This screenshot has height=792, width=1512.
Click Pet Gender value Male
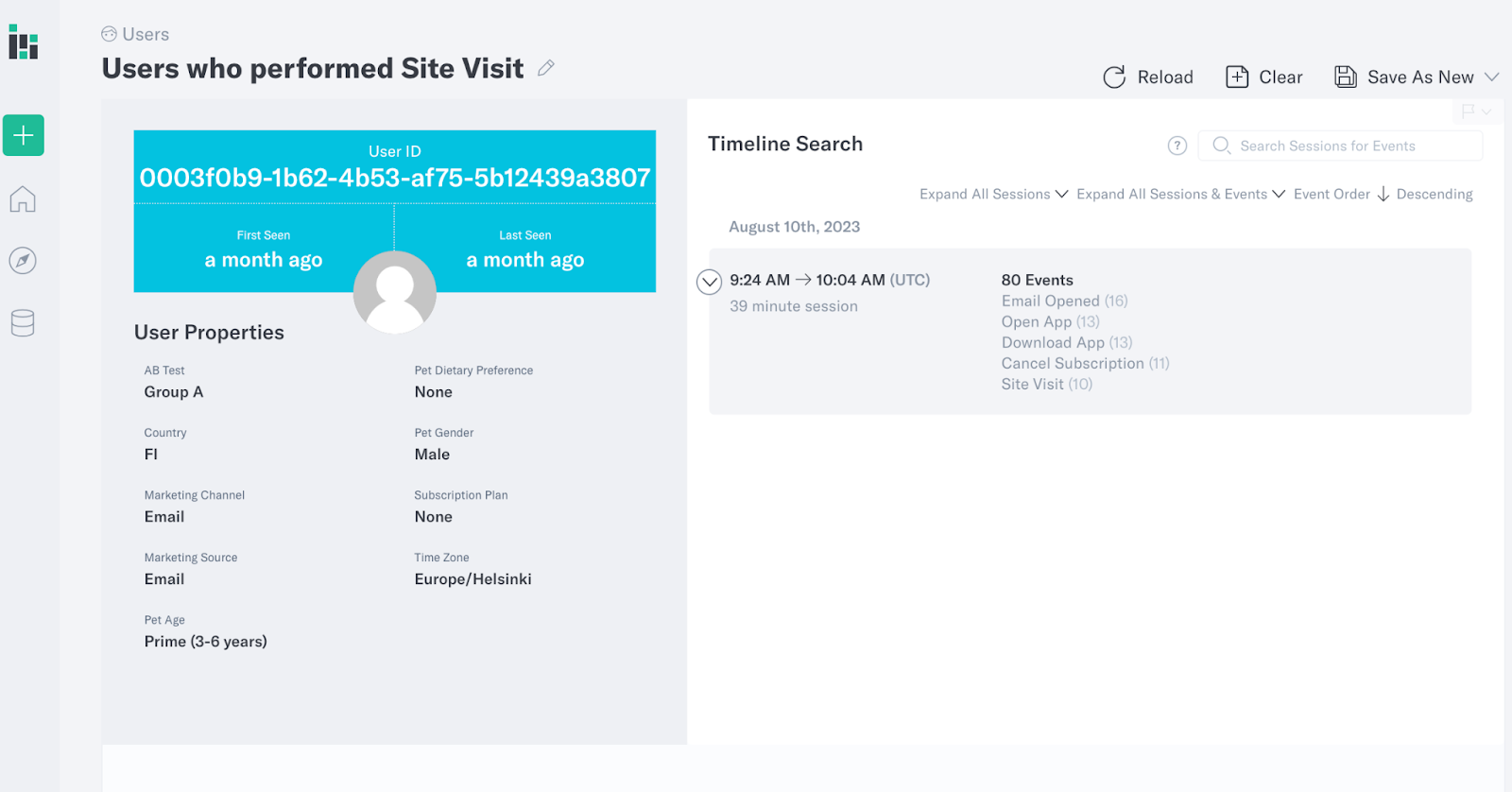click(433, 455)
